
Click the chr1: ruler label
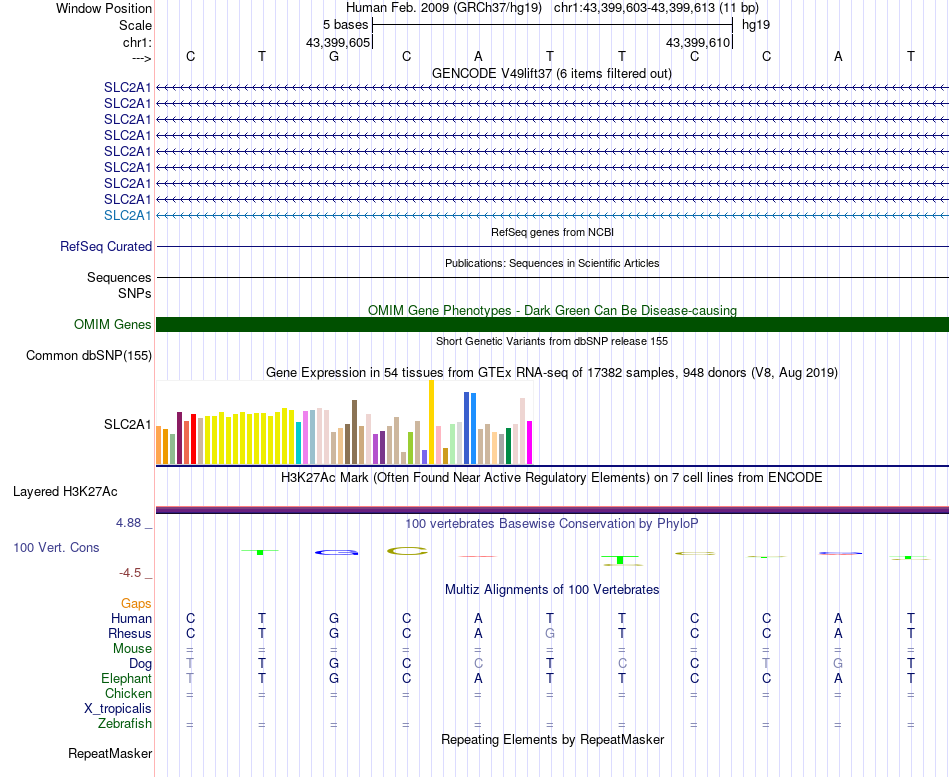coord(137,42)
